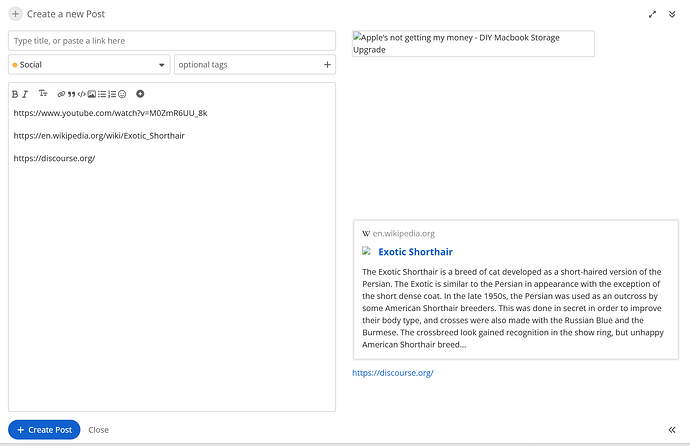The width and height of the screenshot is (690, 446).
Task: Add tags with the optional tags plus
Action: point(327,65)
